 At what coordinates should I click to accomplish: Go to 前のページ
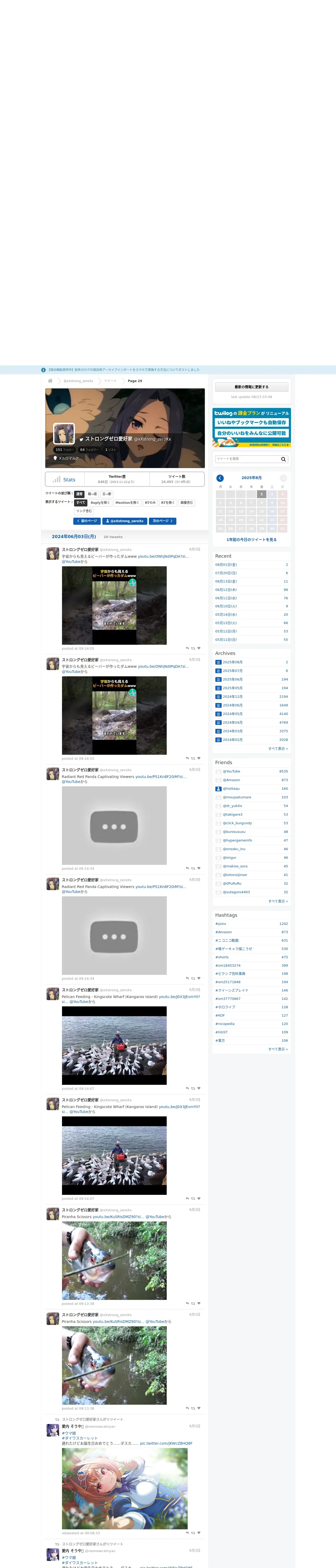tap(87, 521)
